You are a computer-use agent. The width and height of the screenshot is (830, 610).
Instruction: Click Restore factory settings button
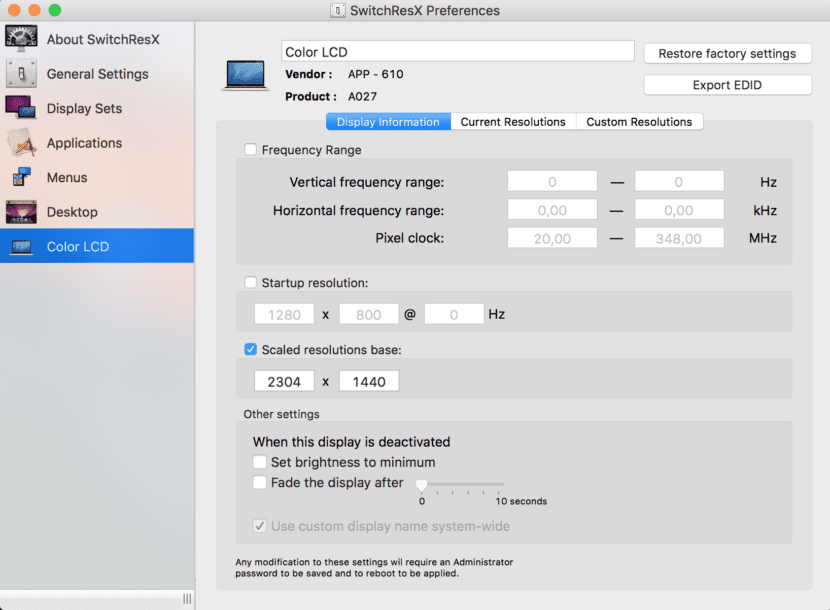[x=727, y=53]
